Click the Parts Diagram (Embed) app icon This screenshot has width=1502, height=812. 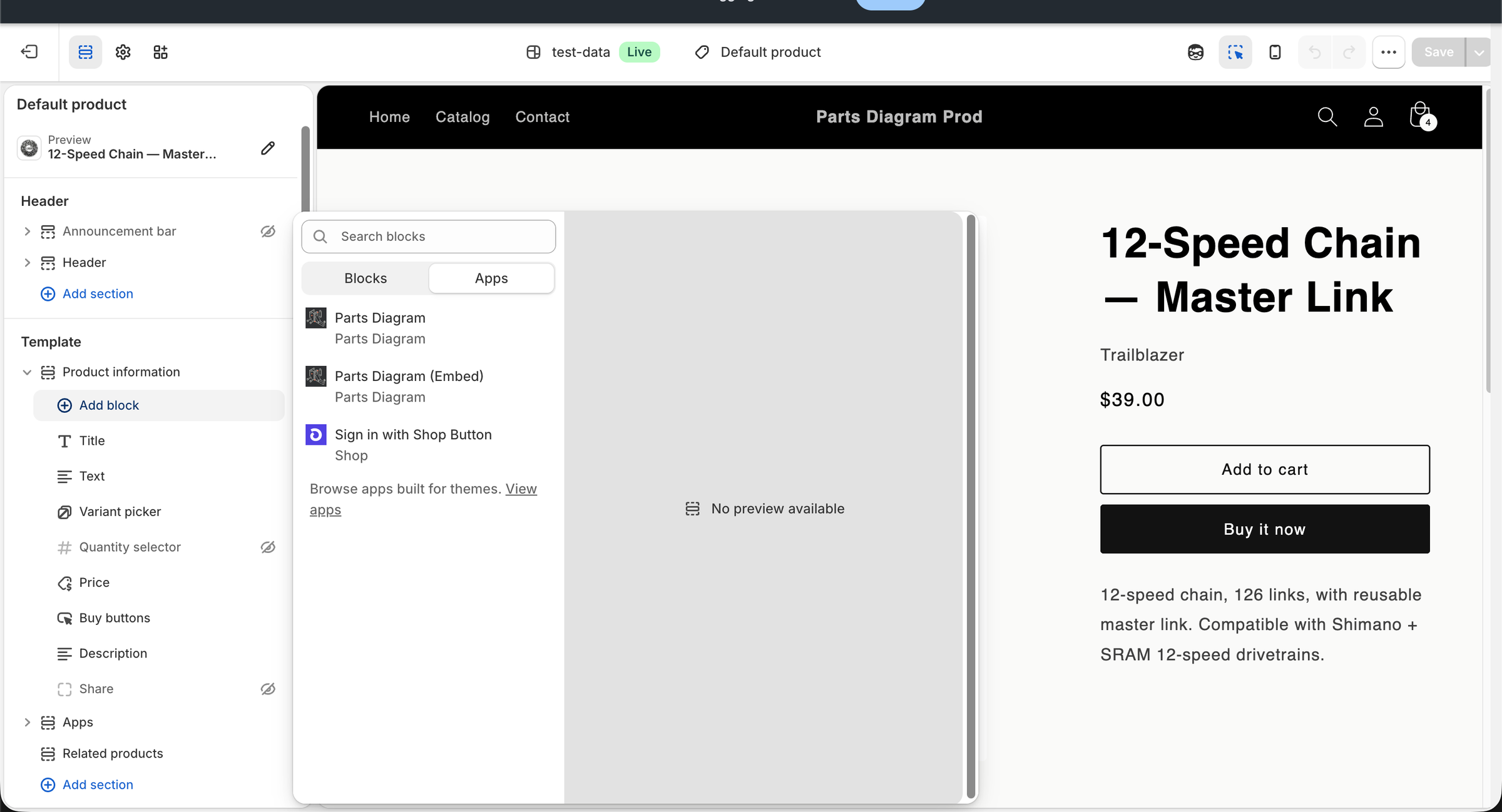(315, 376)
